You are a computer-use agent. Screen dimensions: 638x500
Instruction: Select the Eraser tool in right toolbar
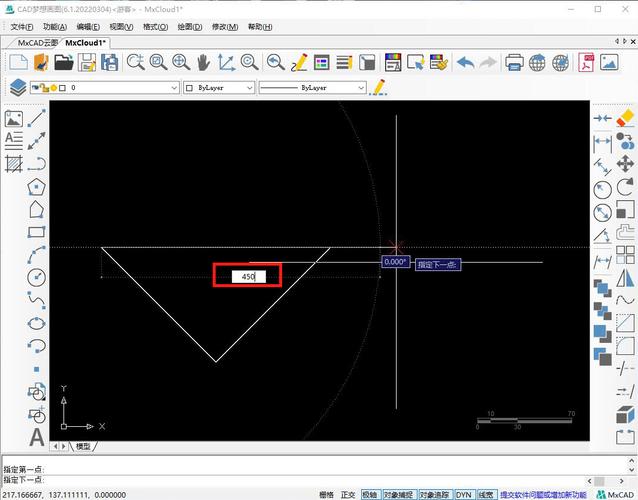(x=626, y=118)
